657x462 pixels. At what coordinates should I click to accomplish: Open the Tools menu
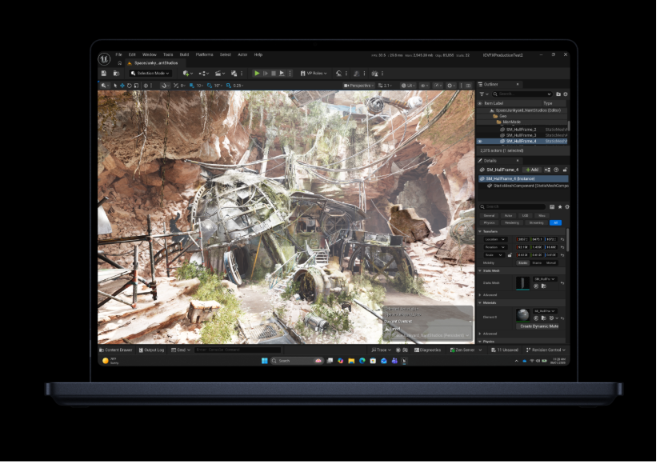click(168, 54)
